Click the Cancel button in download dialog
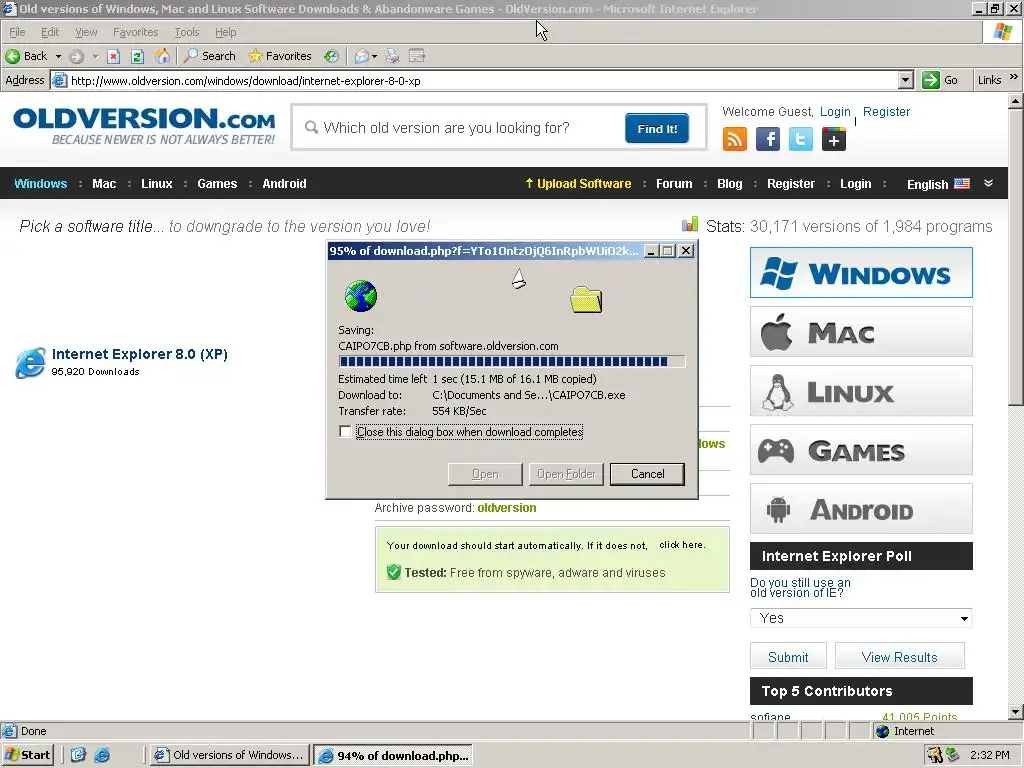Image resolution: width=1024 pixels, height=768 pixels. tap(647, 474)
